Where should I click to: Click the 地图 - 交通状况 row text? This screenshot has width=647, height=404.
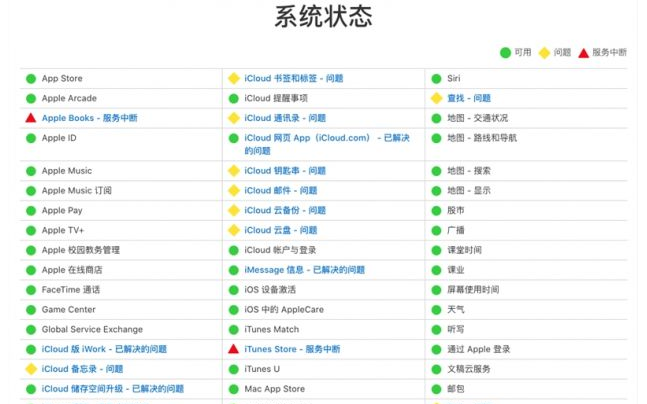pyautogui.click(x=477, y=118)
